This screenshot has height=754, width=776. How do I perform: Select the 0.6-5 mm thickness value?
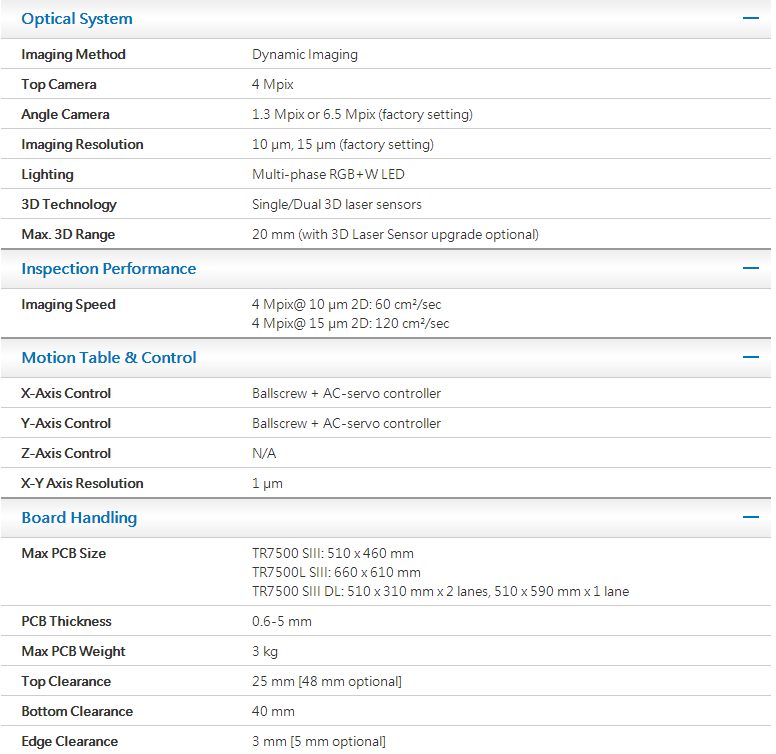click(282, 621)
